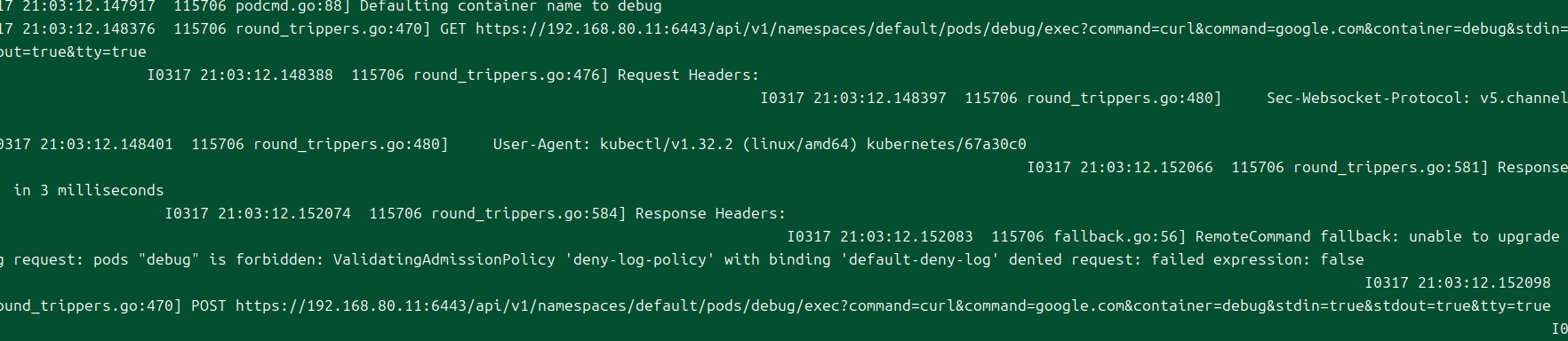
Task: Click the 'Sec-Websocket-Protocol: v5.channel' header text
Action: (x=1417, y=99)
